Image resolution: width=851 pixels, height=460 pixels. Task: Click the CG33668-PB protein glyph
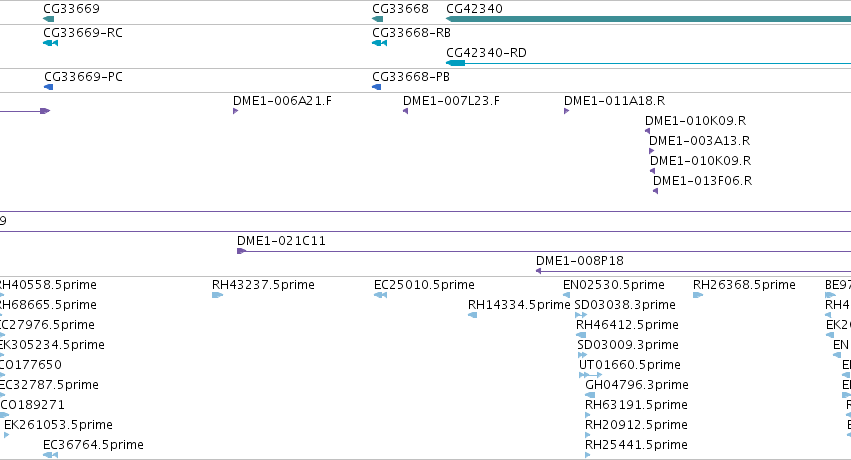coord(377,87)
